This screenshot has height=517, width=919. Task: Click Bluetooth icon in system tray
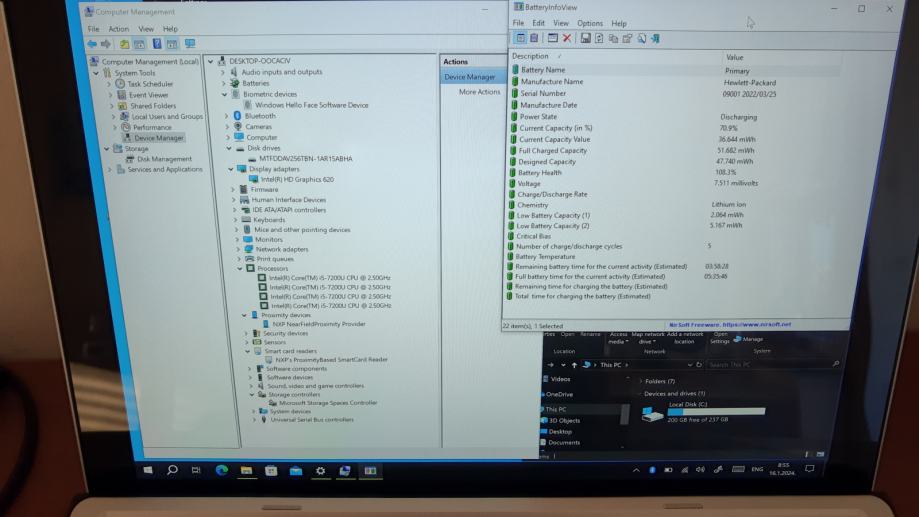tap(652, 470)
